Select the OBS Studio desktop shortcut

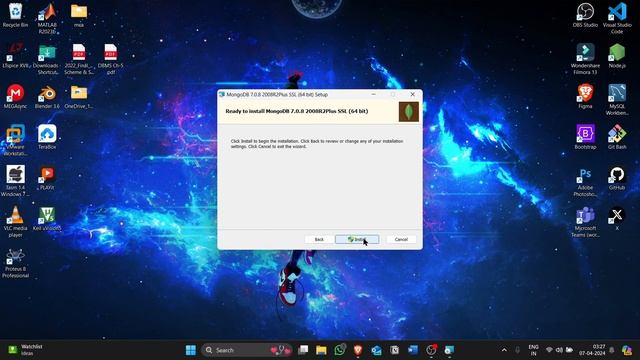(x=585, y=16)
